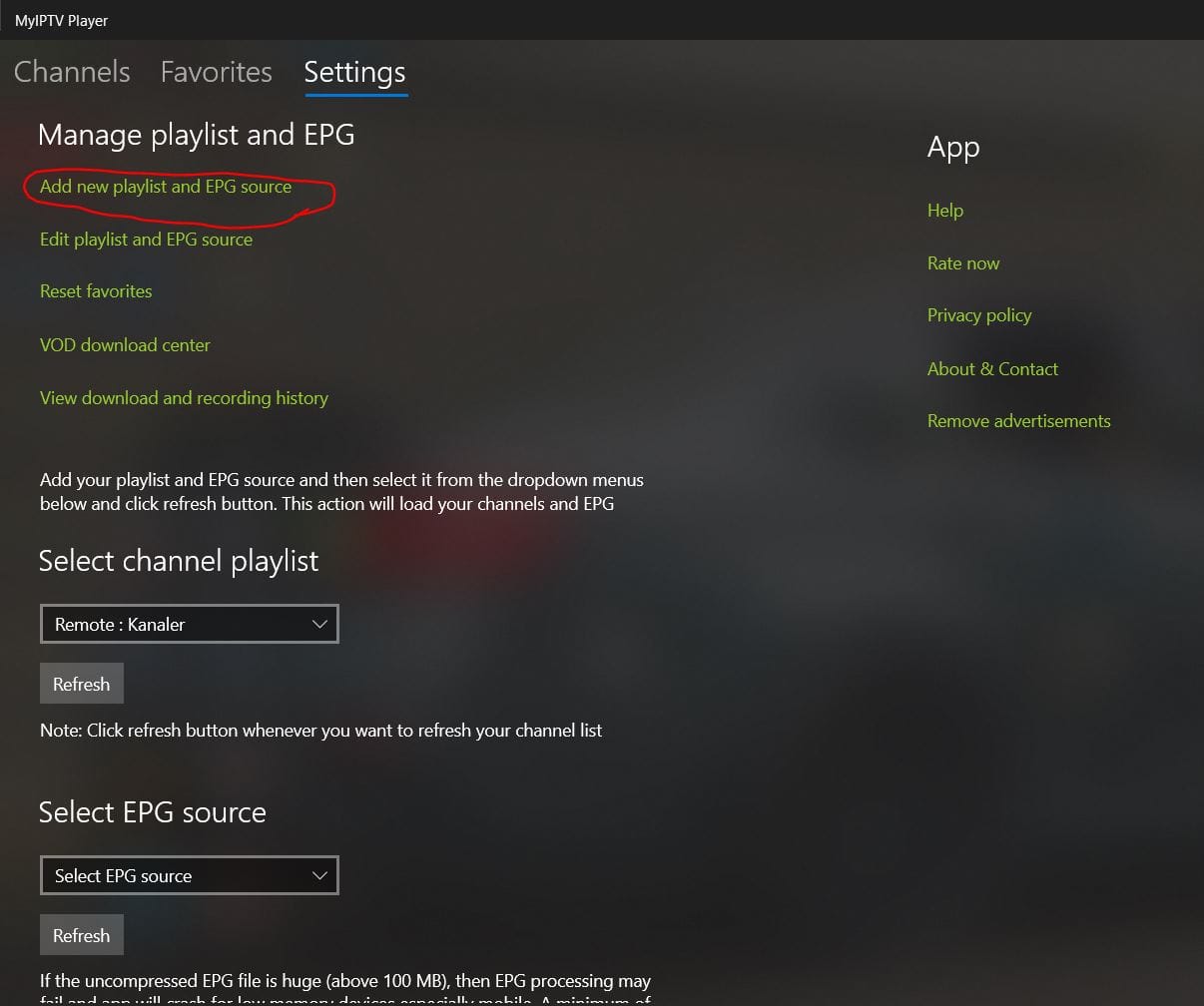Viewport: 1204px width, 1006px height.
Task: Open the Privacy policy link
Action: click(979, 315)
